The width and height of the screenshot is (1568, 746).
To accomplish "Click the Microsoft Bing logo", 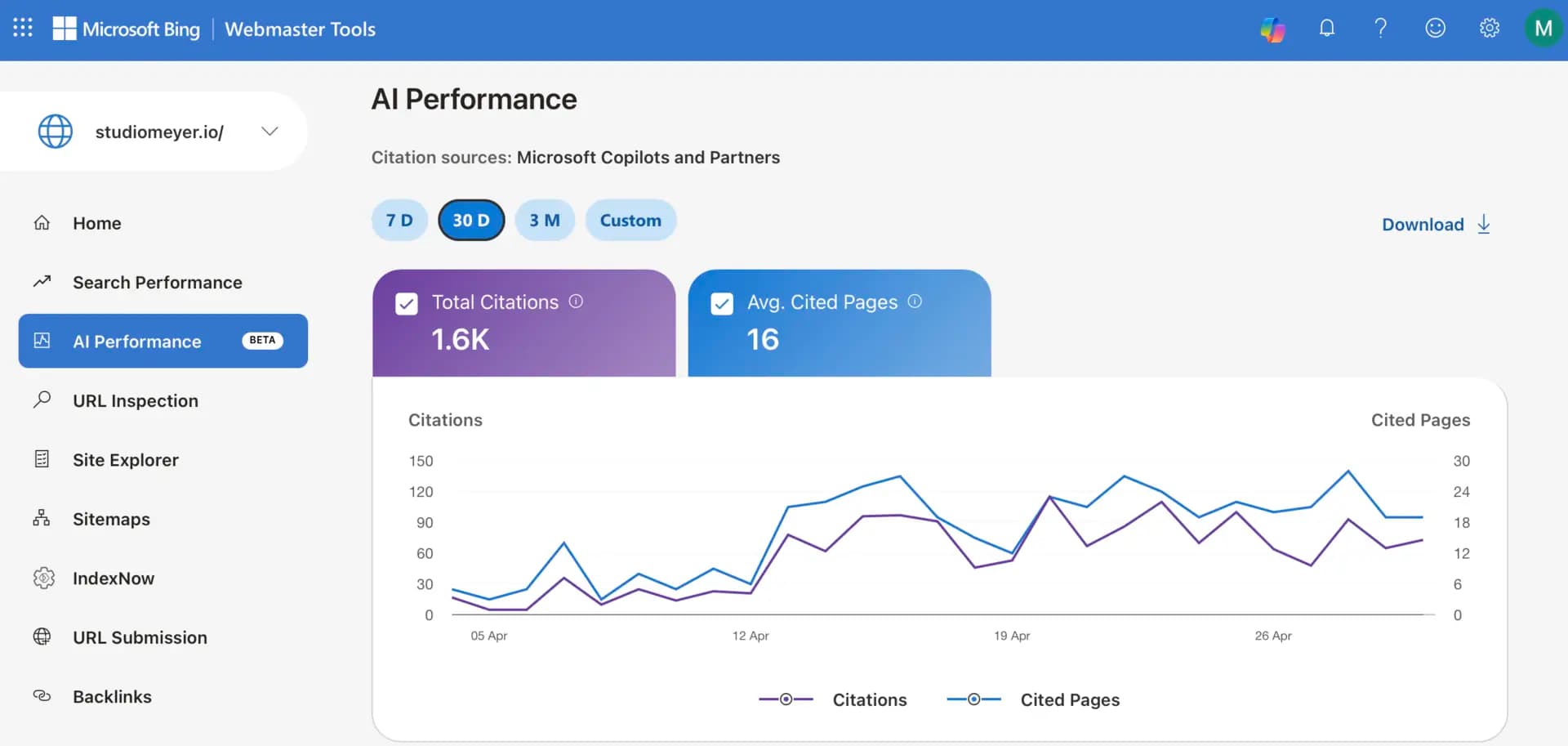I will coord(127,29).
